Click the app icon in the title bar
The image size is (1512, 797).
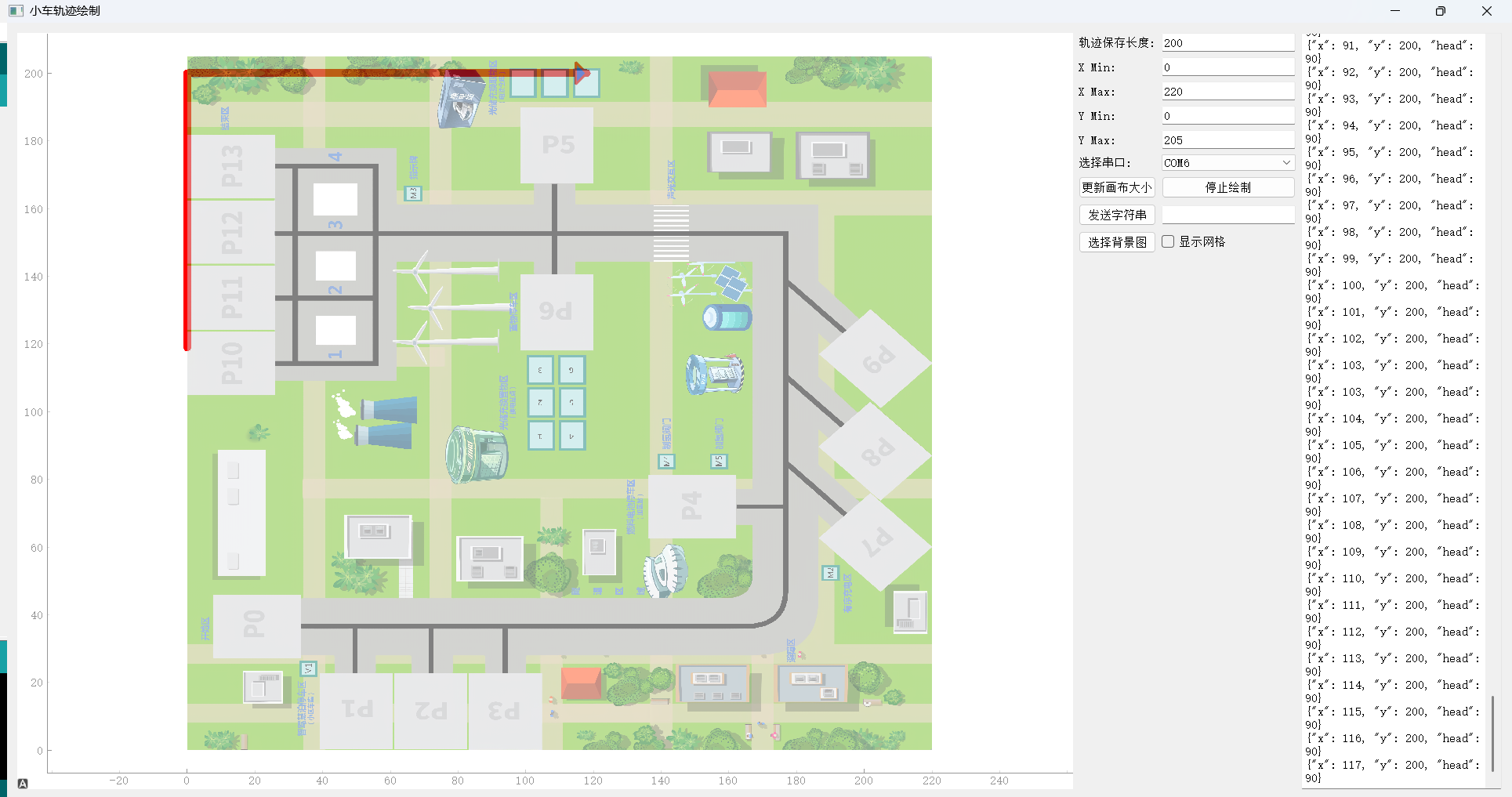(16, 11)
